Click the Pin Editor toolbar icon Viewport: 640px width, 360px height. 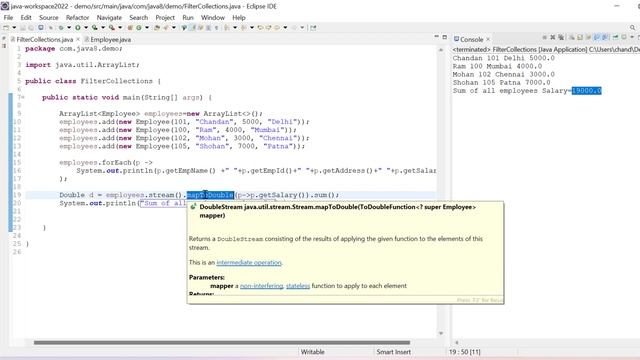pyautogui.click(x=313, y=28)
